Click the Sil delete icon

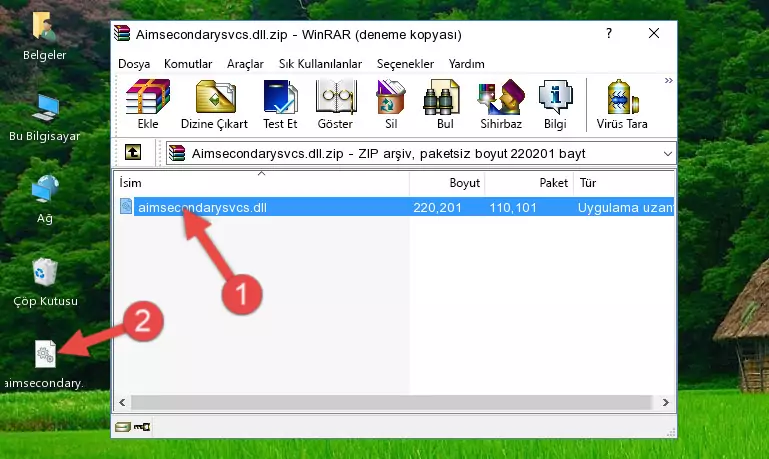[x=391, y=104]
